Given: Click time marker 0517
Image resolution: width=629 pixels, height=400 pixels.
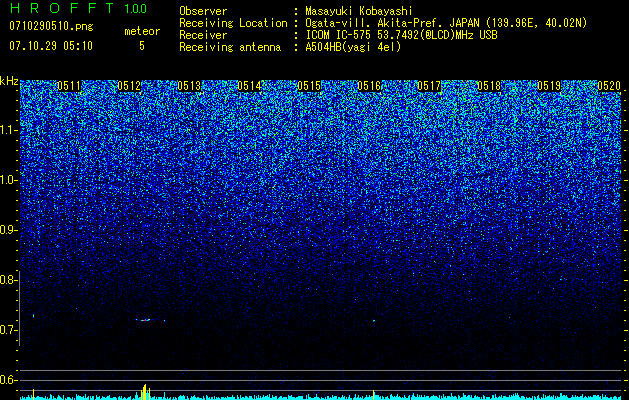Looking at the screenshot, I should click(429, 86).
